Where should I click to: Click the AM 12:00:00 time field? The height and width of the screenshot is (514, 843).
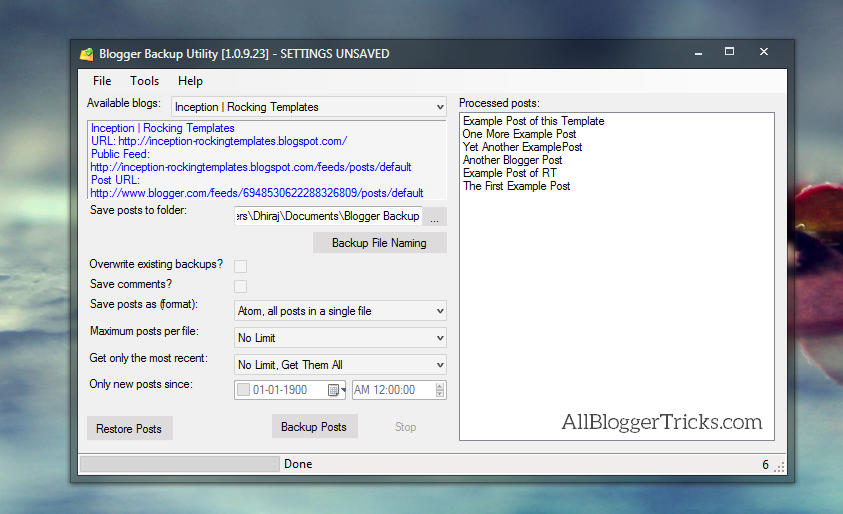tap(399, 390)
